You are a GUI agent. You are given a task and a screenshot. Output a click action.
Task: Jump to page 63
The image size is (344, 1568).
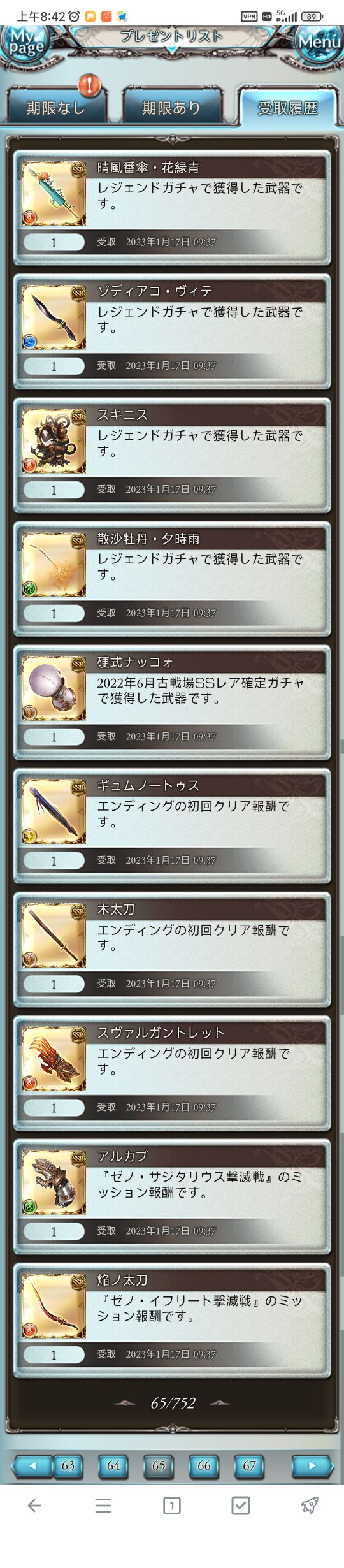click(68, 1465)
